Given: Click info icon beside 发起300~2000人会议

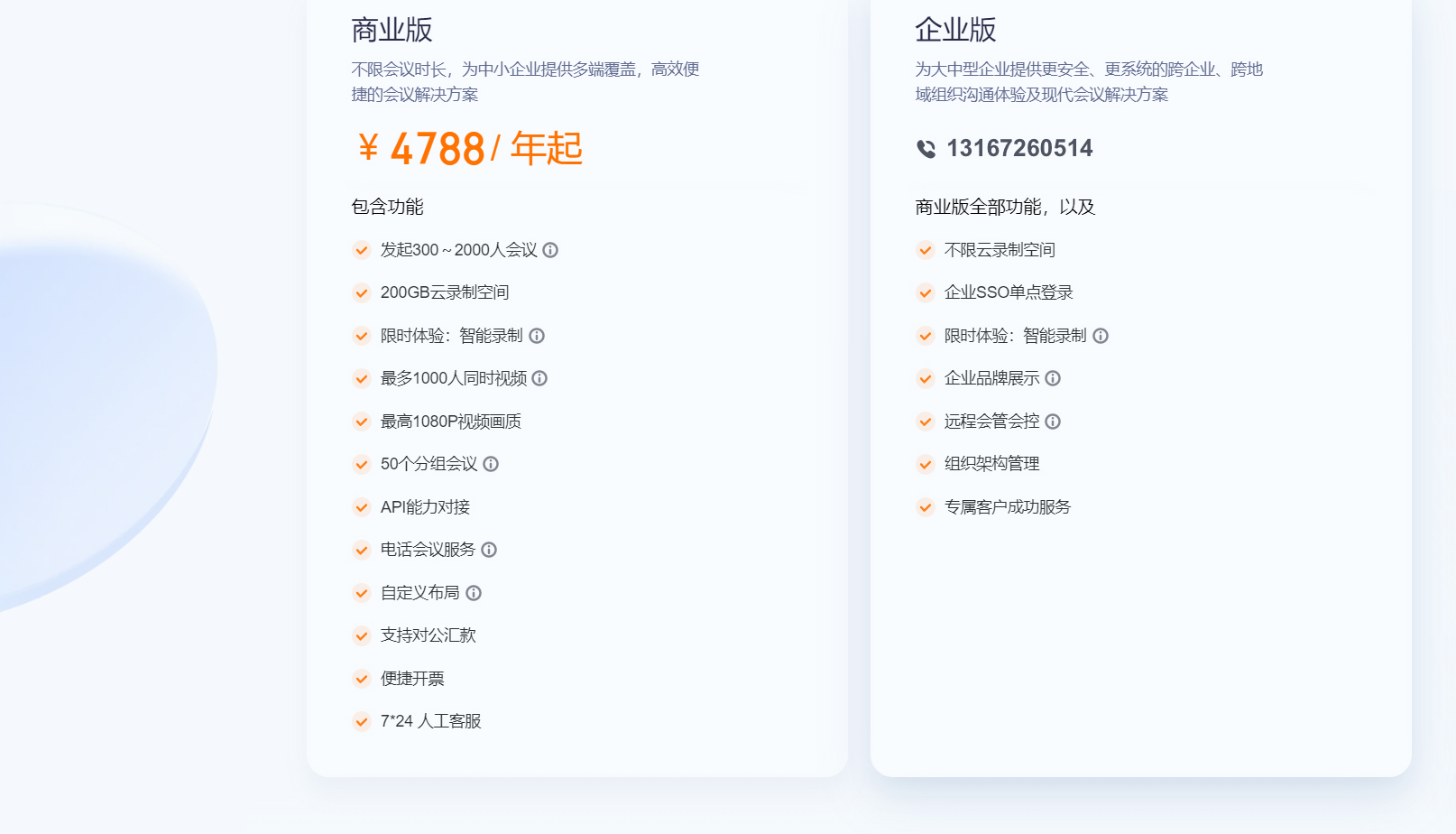Looking at the screenshot, I should pyautogui.click(x=550, y=250).
